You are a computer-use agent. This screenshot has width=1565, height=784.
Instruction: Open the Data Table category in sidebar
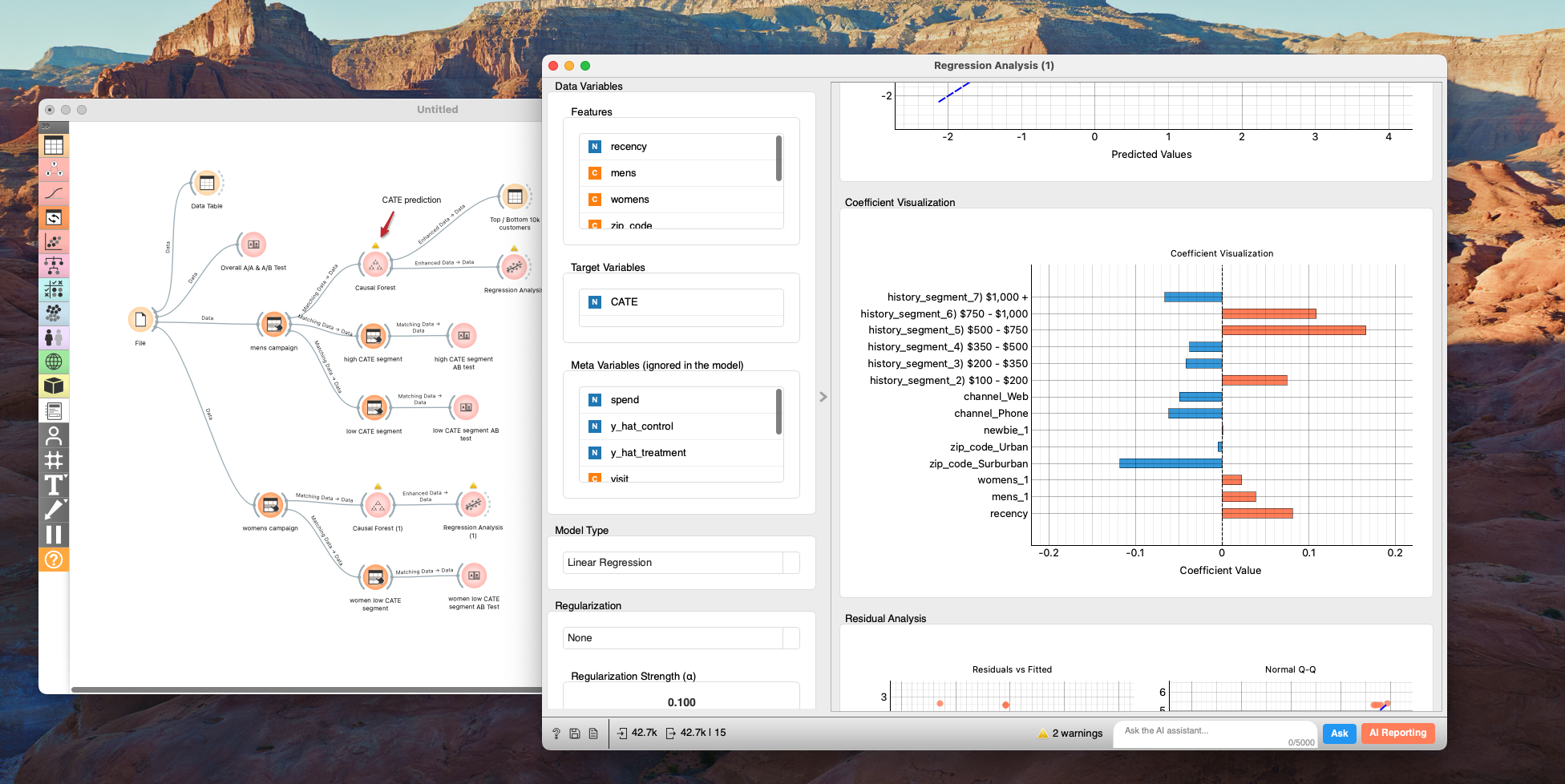click(x=54, y=145)
